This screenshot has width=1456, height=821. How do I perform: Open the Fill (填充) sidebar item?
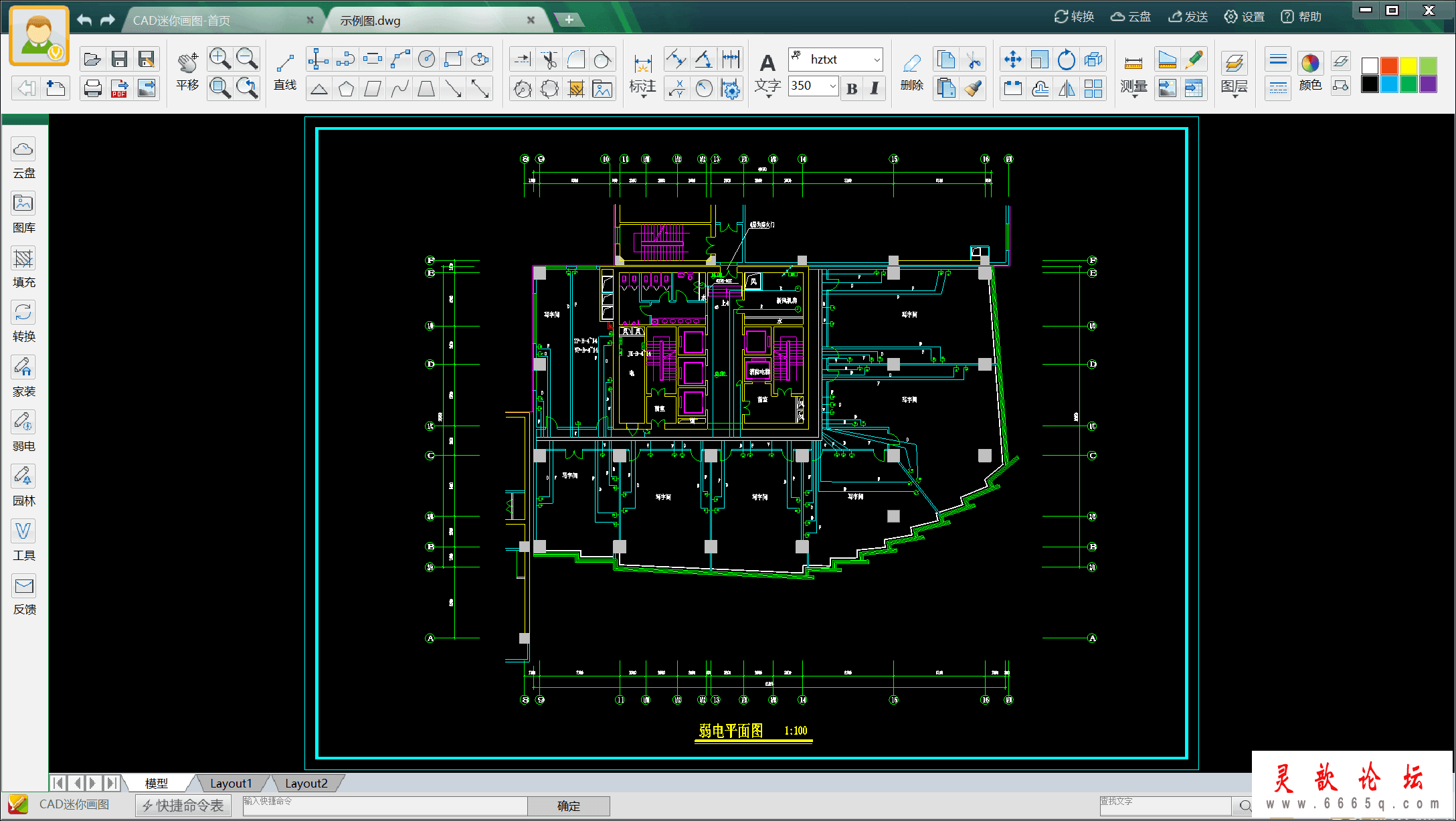coord(23,269)
